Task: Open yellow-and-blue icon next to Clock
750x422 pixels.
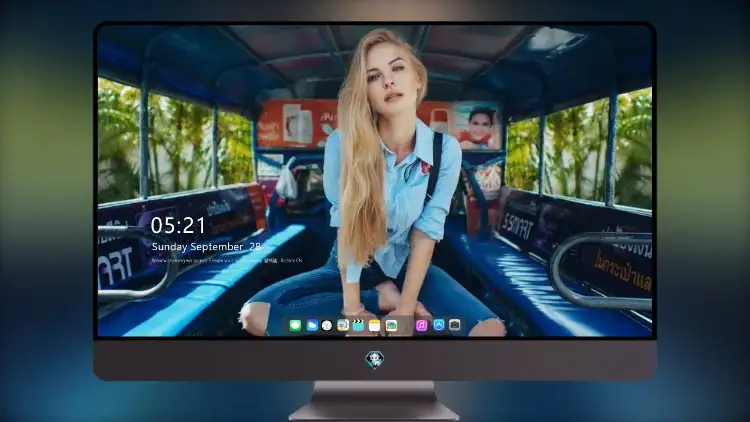Action: 343,325
